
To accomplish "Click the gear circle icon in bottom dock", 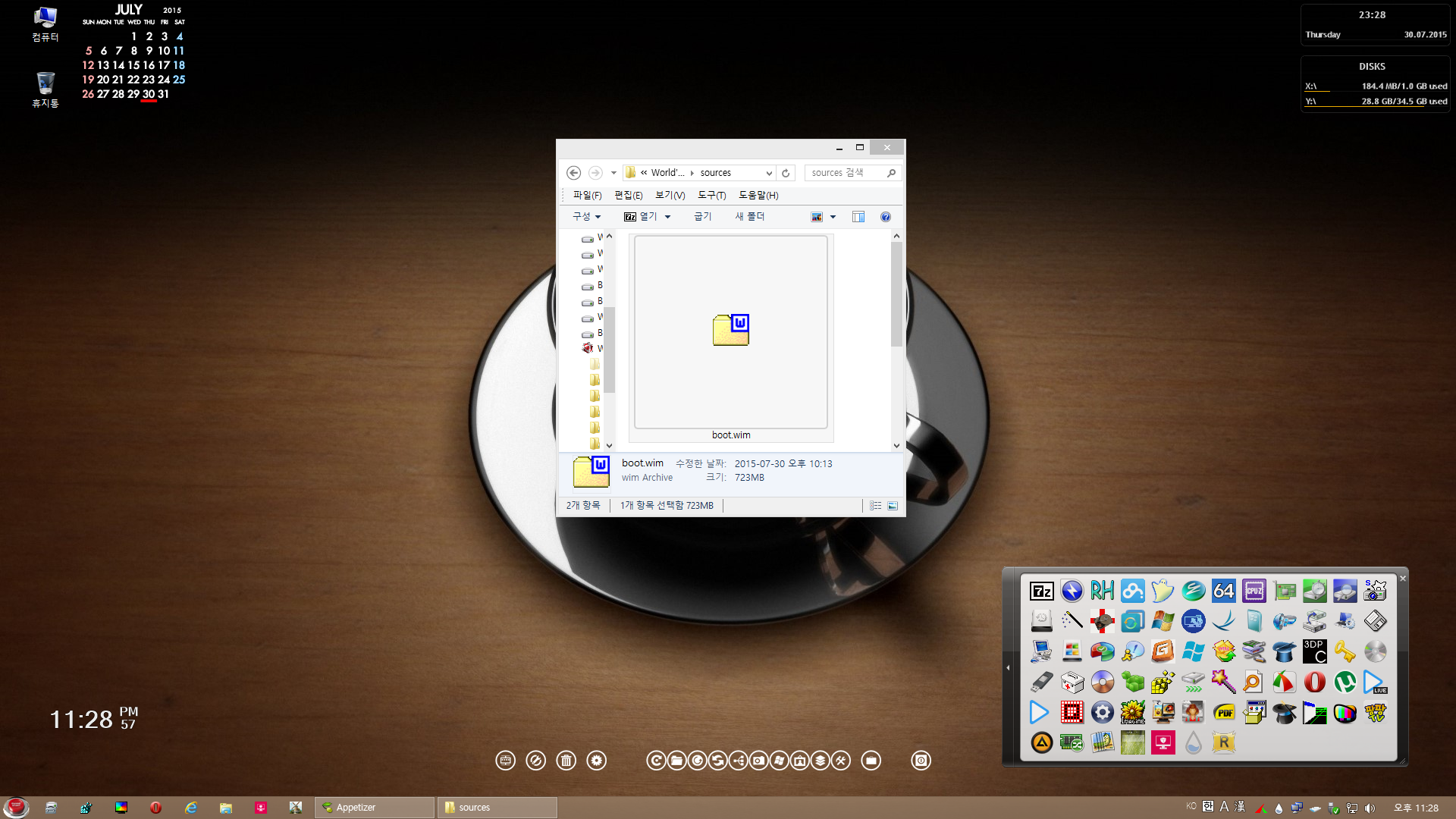I will [597, 760].
